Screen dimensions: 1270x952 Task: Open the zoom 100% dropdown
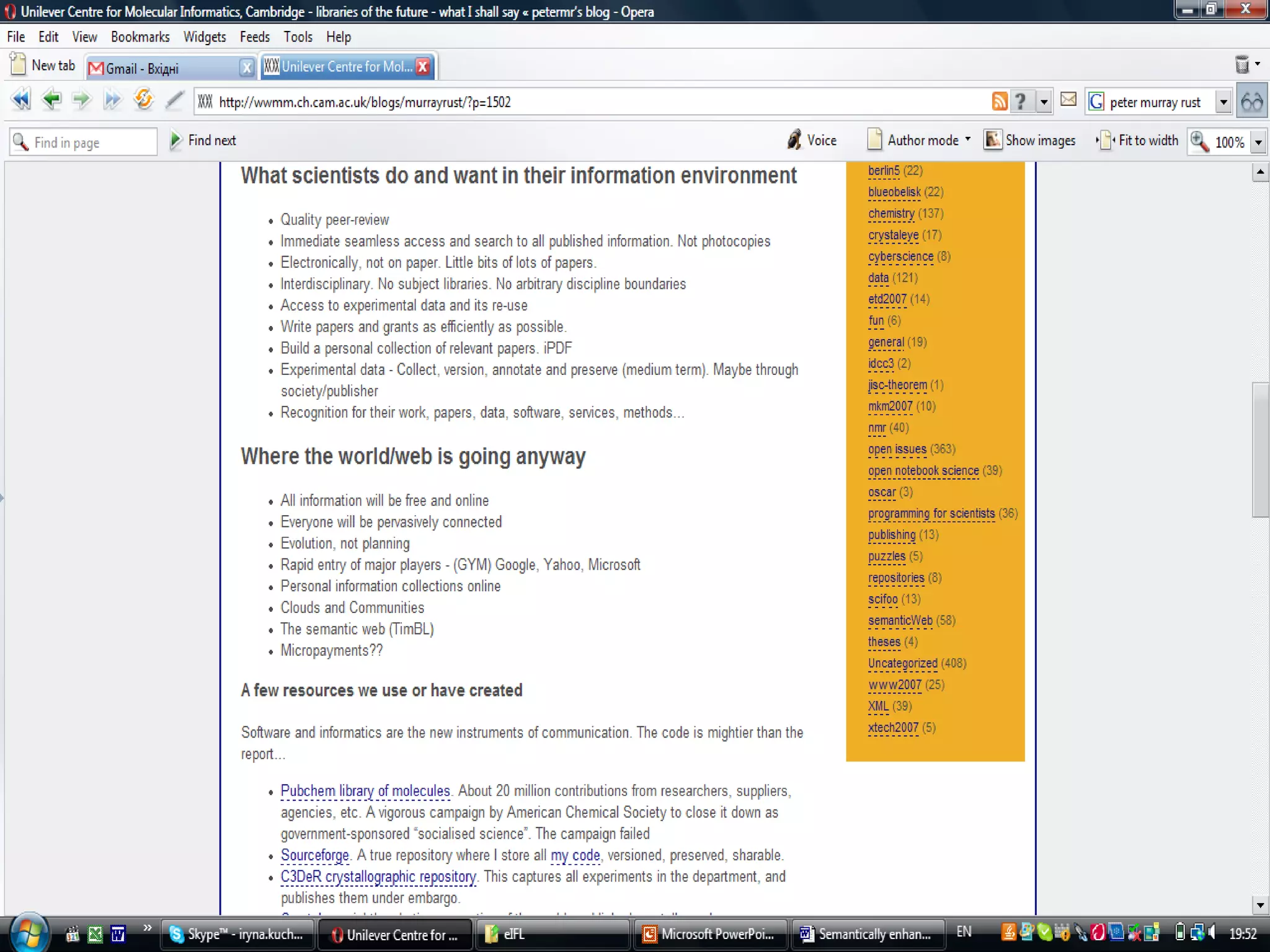point(1259,143)
